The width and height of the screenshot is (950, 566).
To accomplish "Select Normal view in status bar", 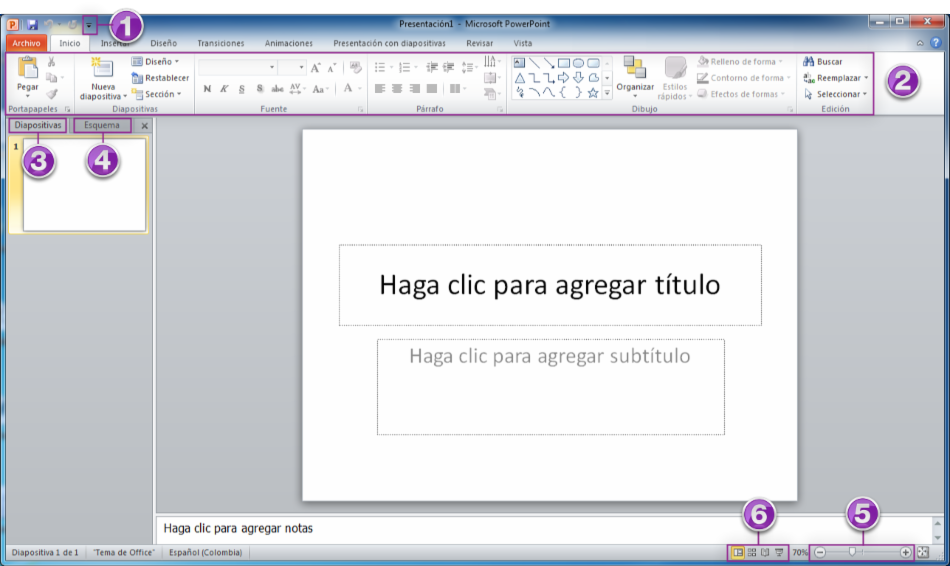I will [x=738, y=552].
